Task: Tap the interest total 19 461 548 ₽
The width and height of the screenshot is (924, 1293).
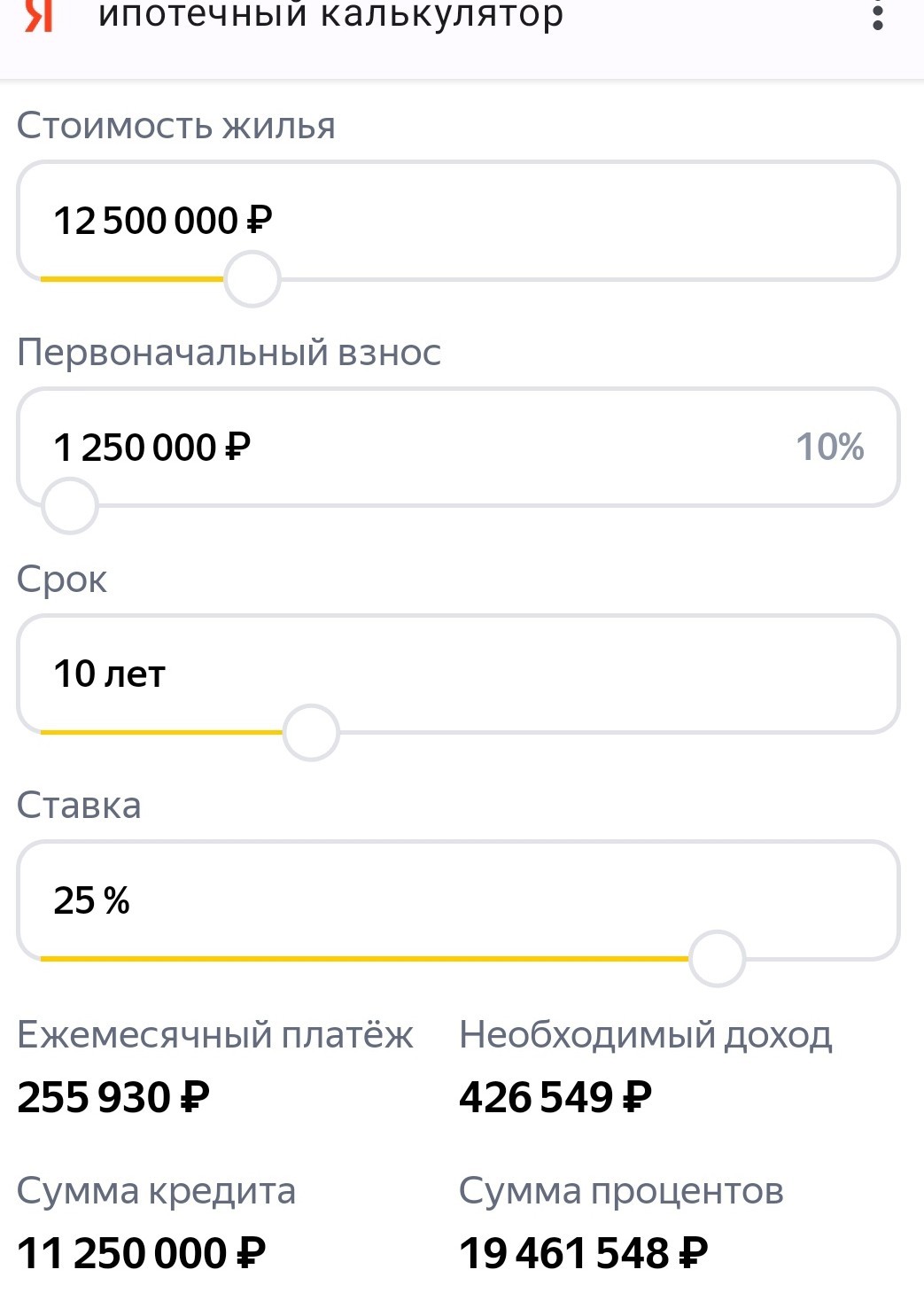Action: pos(584,1253)
